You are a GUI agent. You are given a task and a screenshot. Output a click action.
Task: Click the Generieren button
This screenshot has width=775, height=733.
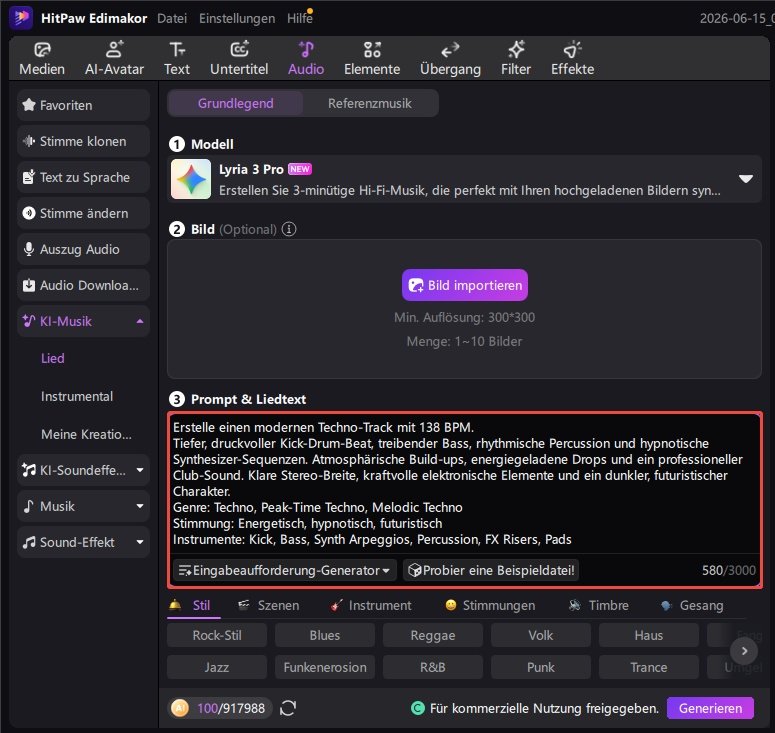coord(710,708)
